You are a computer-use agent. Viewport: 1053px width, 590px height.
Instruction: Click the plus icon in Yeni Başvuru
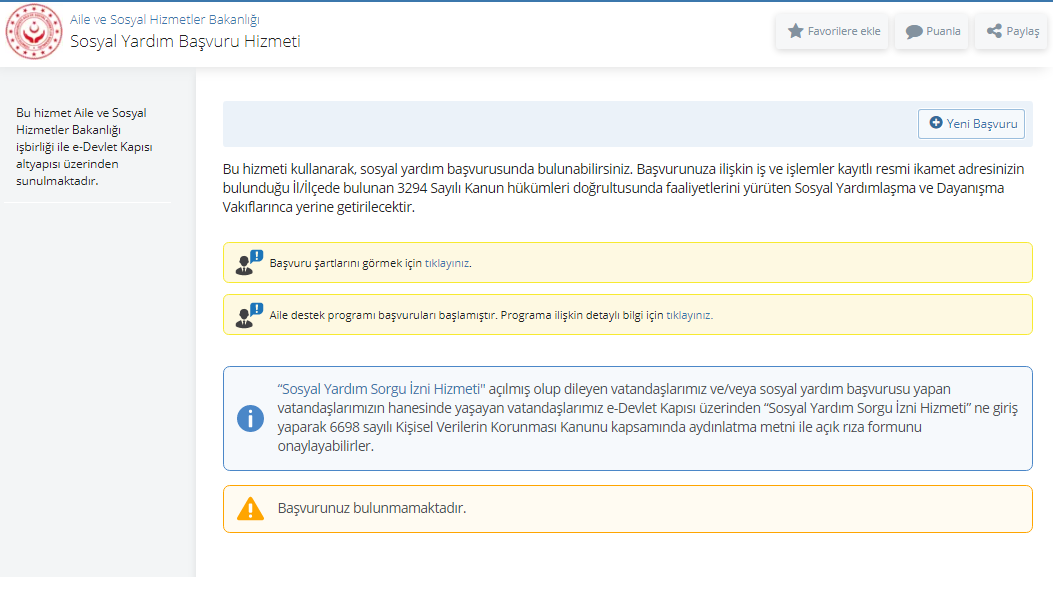pos(936,123)
